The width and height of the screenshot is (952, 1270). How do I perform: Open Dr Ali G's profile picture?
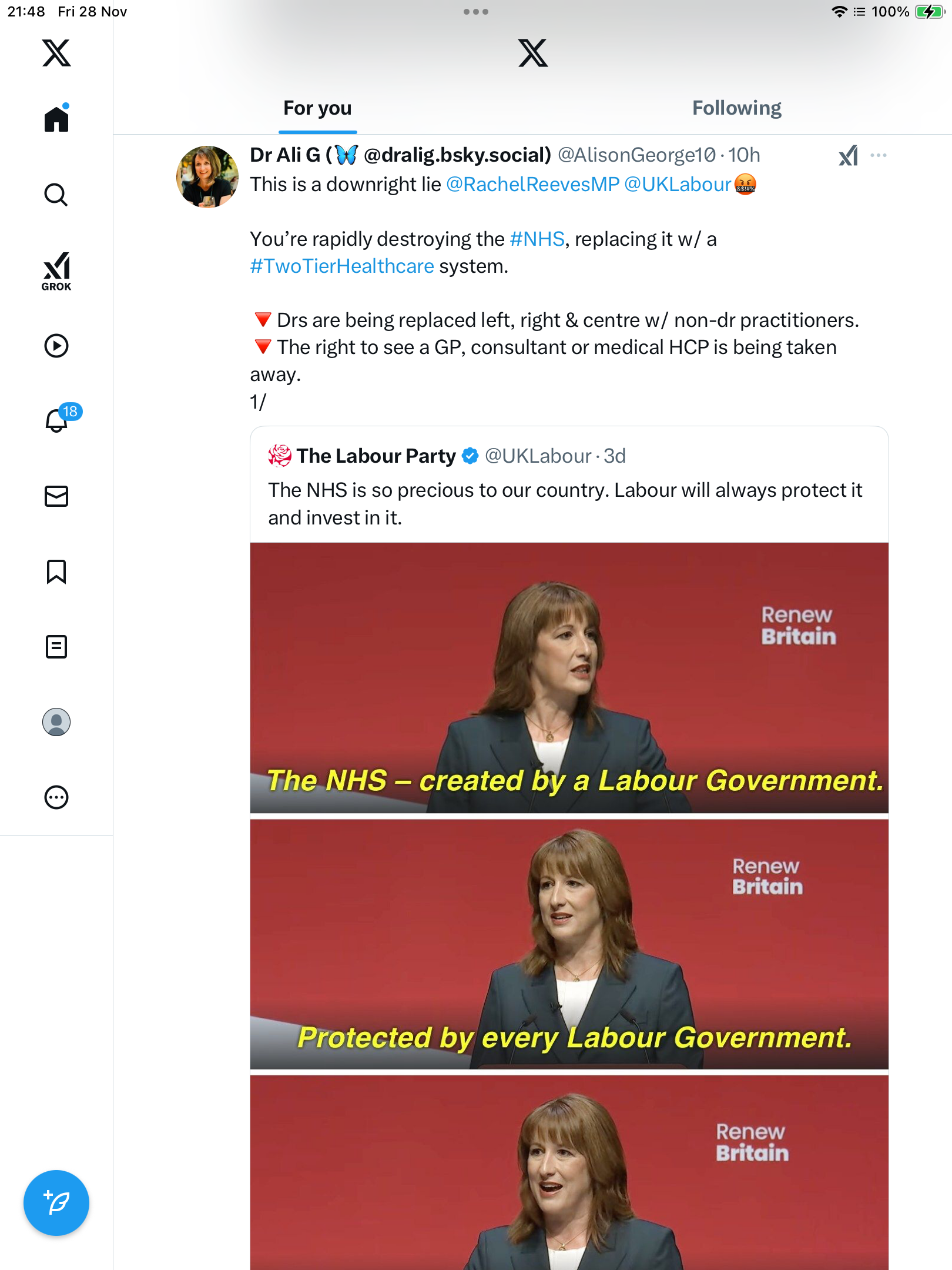point(207,176)
